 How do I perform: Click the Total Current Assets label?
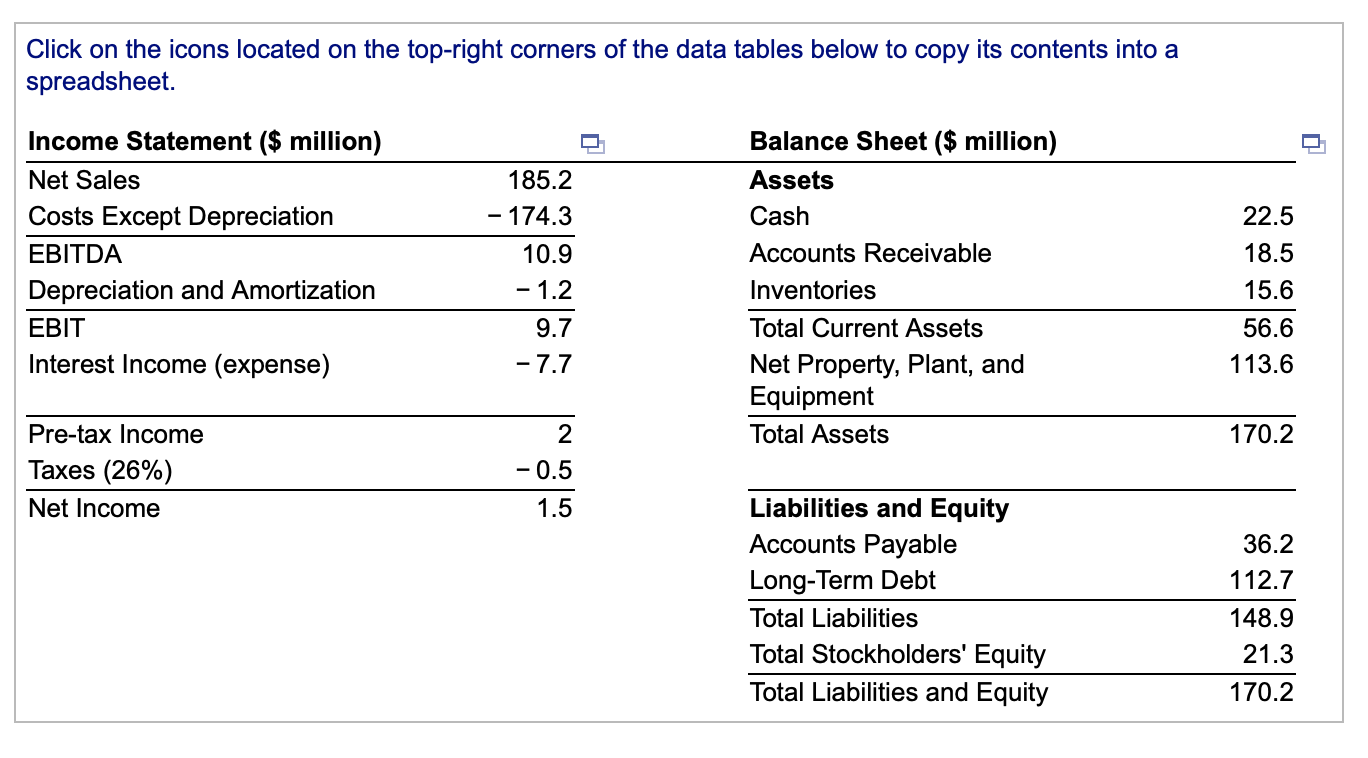(866, 328)
